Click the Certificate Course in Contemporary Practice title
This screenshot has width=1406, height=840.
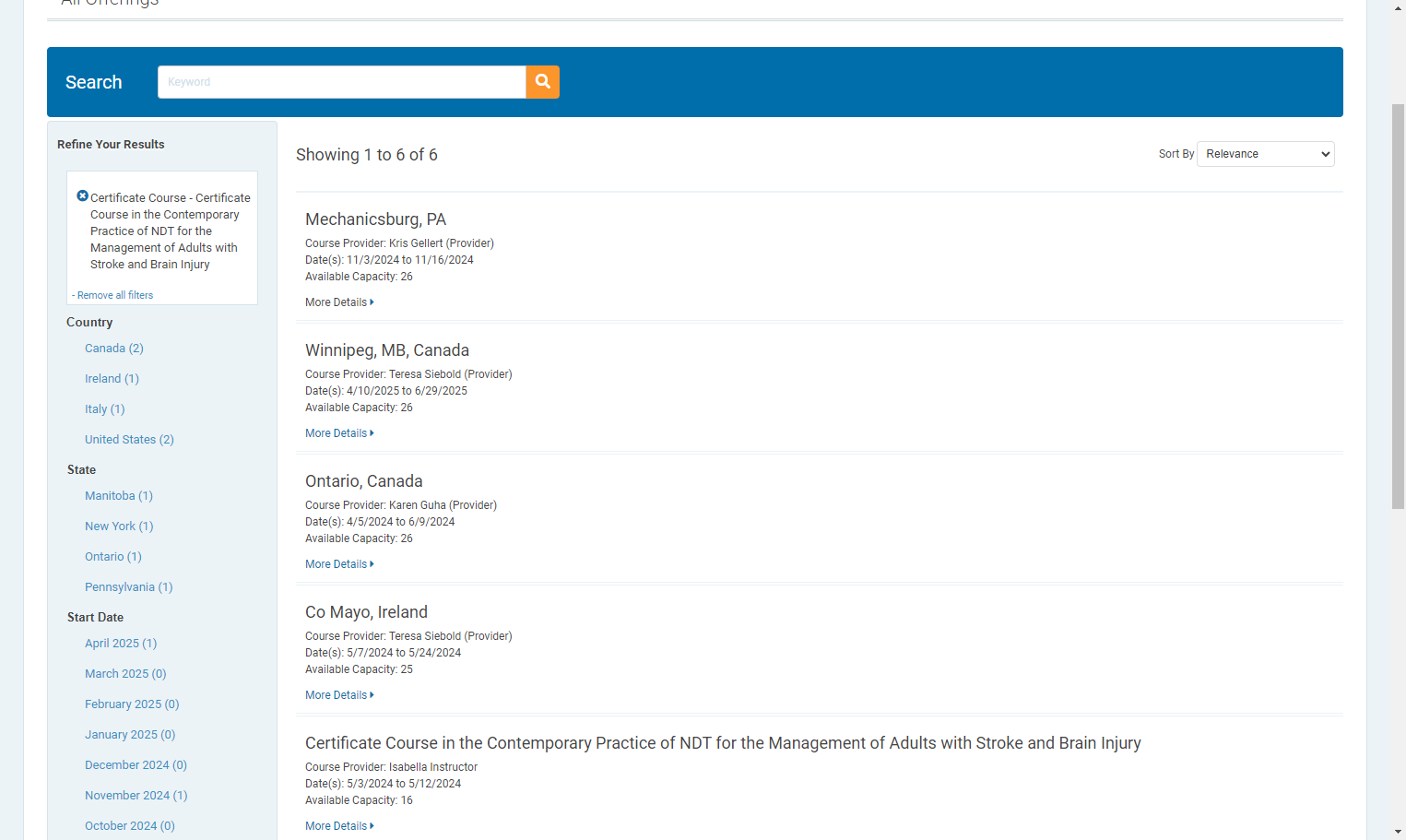click(723, 743)
